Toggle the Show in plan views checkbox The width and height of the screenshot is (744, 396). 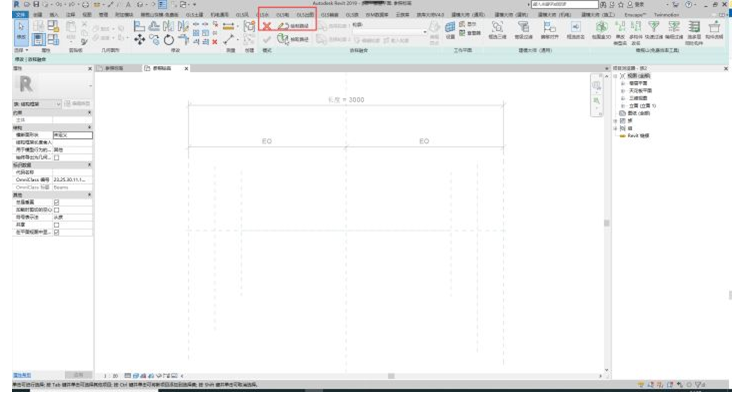tap(56, 232)
